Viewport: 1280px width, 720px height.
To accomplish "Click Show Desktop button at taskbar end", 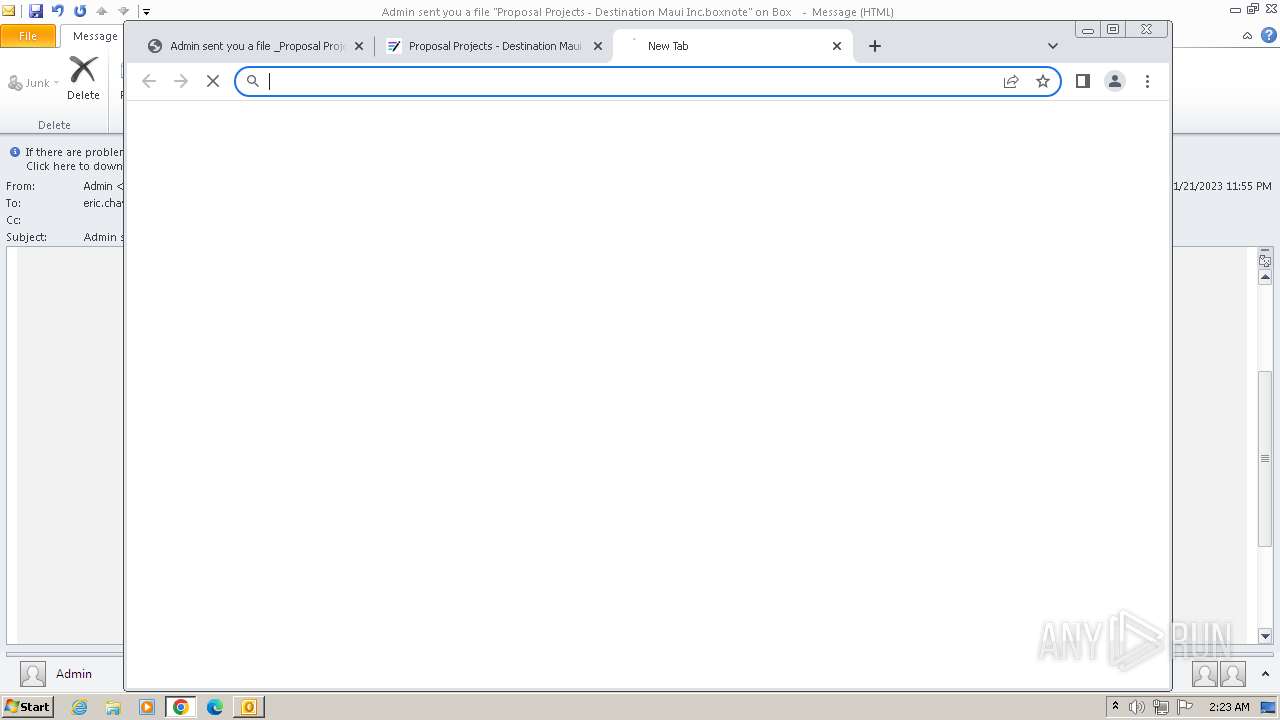I will 1270,707.
